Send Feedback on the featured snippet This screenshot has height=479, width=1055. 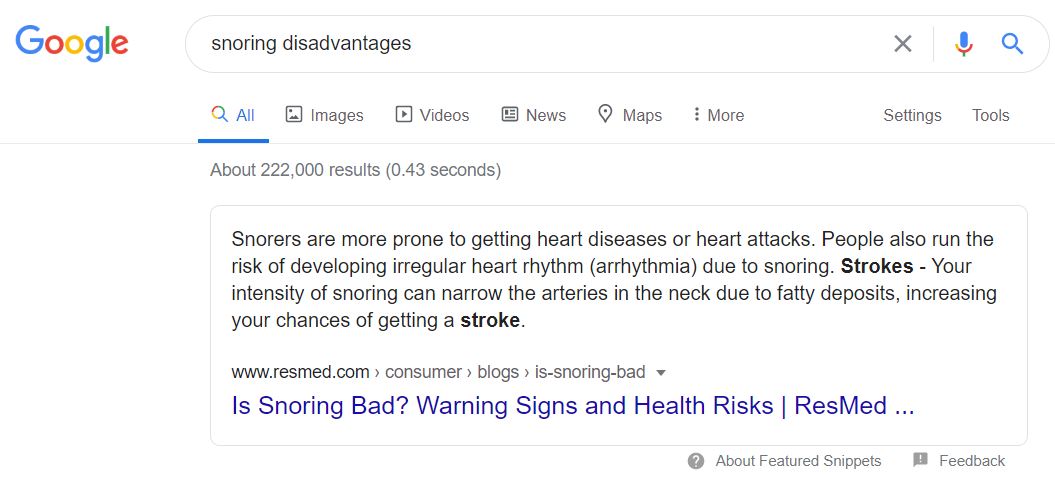(959, 461)
